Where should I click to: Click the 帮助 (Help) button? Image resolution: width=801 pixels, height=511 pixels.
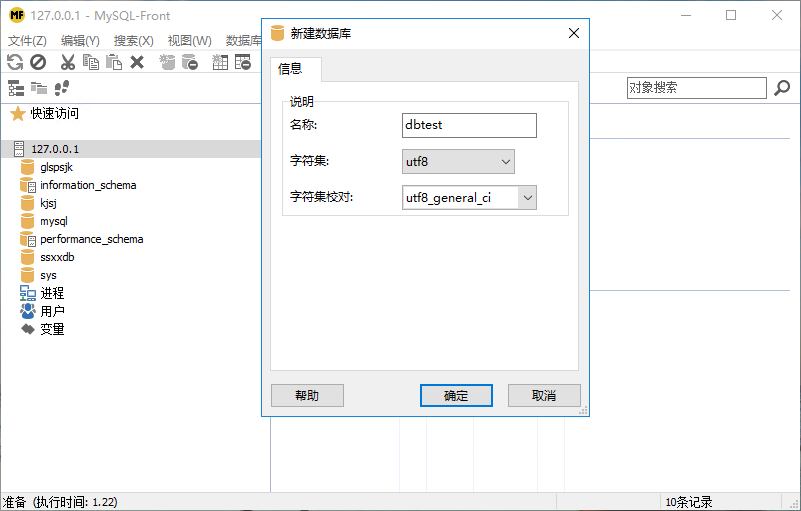point(307,396)
